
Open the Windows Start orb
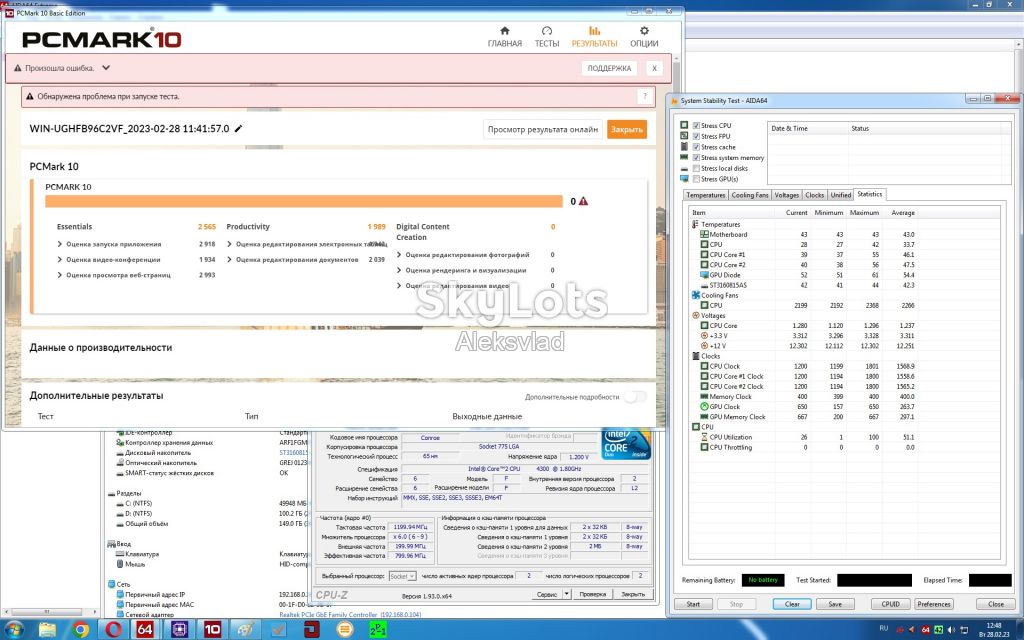click(13, 630)
